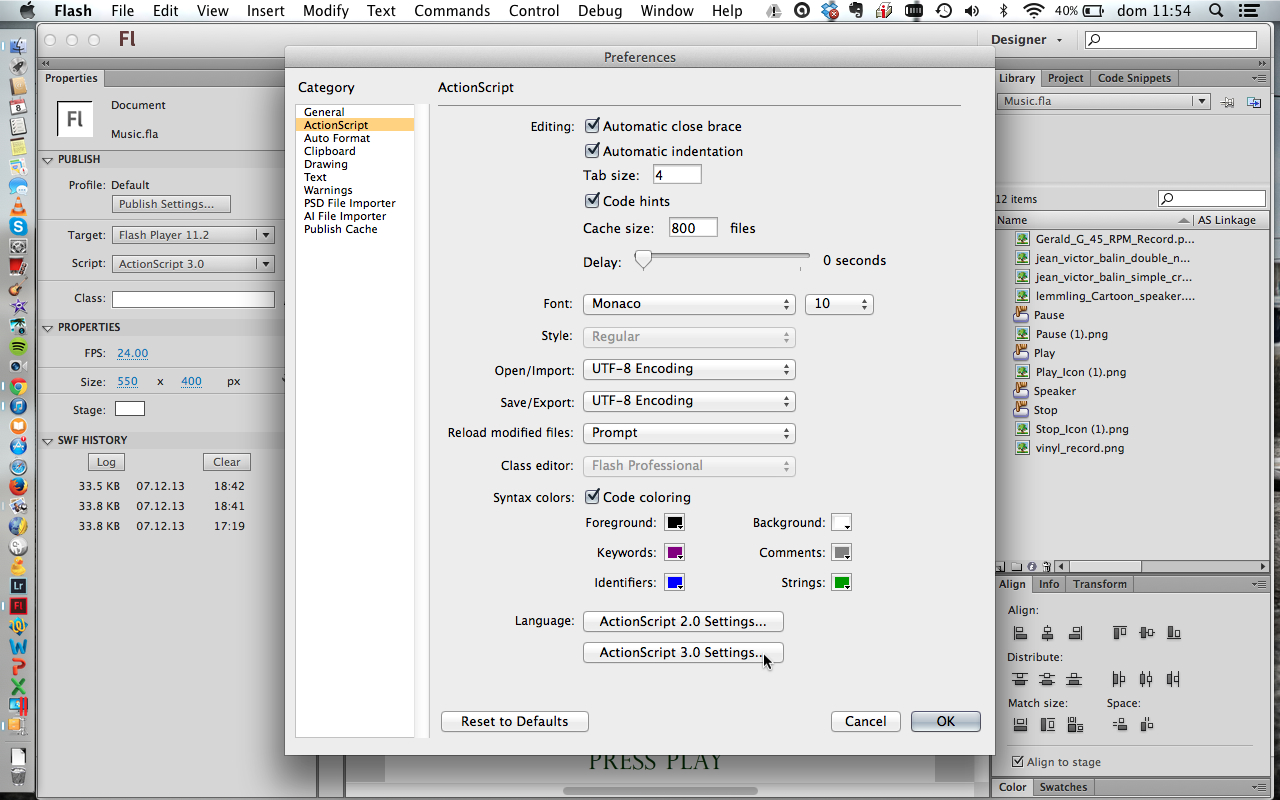Click Align horizontal center icon
The image size is (1280, 800).
pos(1047,633)
